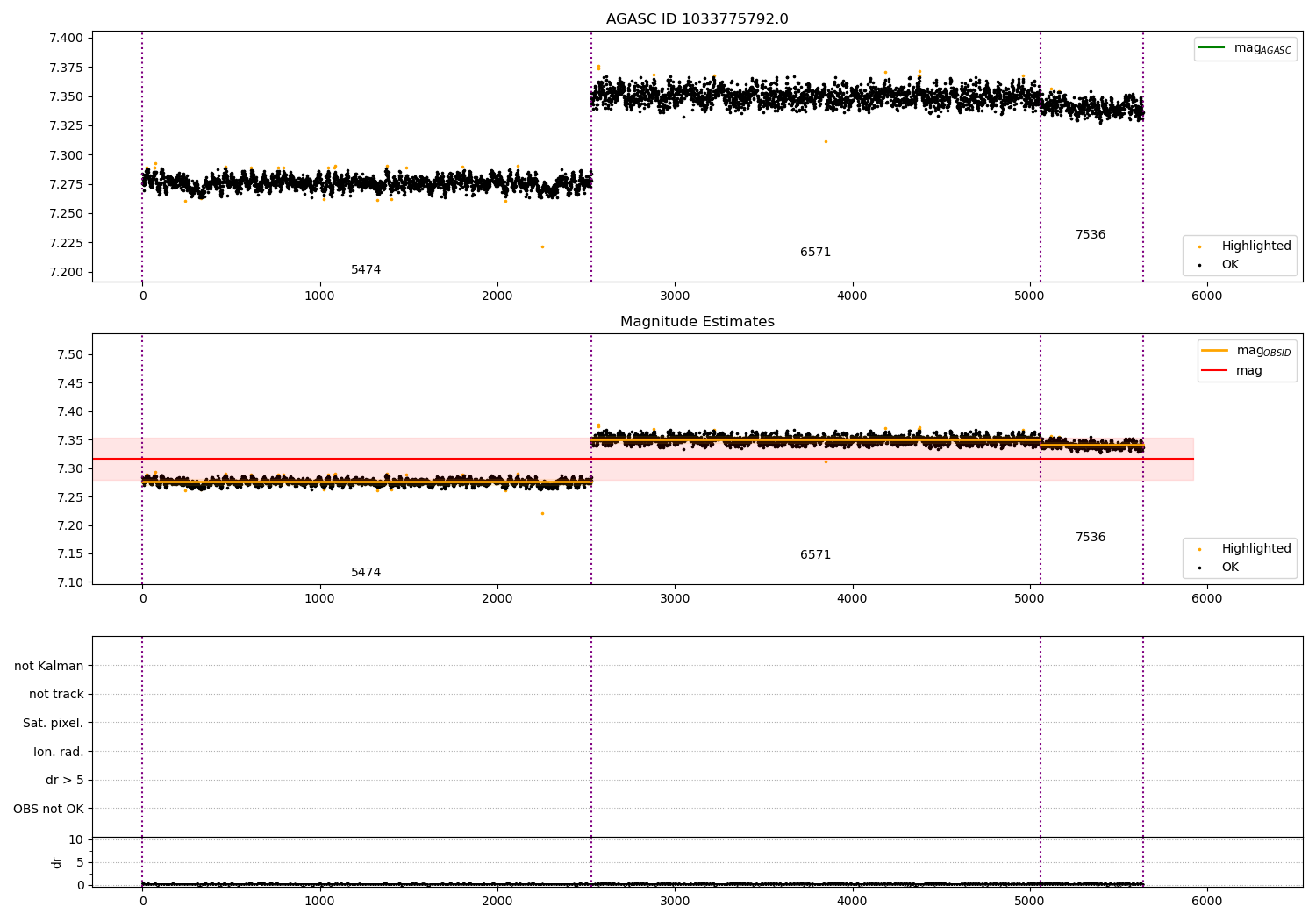1316x921 pixels.
Task: Click the title 'AGASC ID 1033775792.0'
Action: tap(697, 19)
